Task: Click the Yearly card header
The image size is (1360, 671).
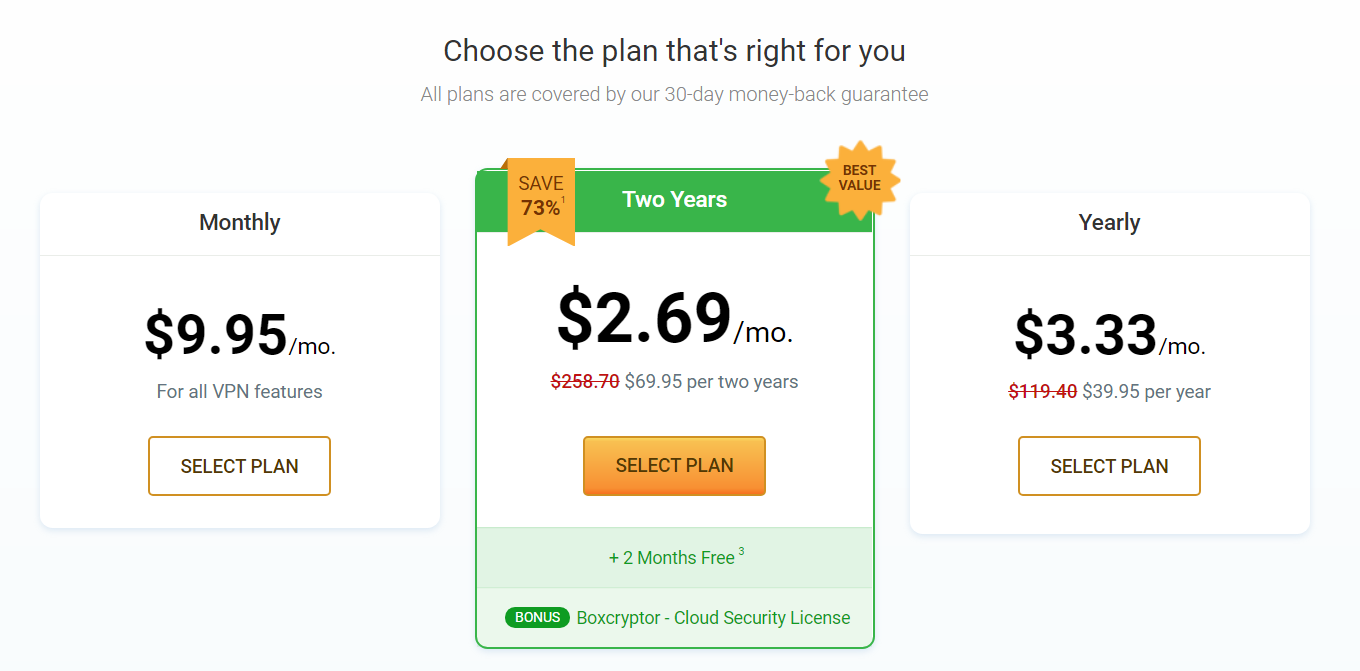Action: pos(1109,222)
